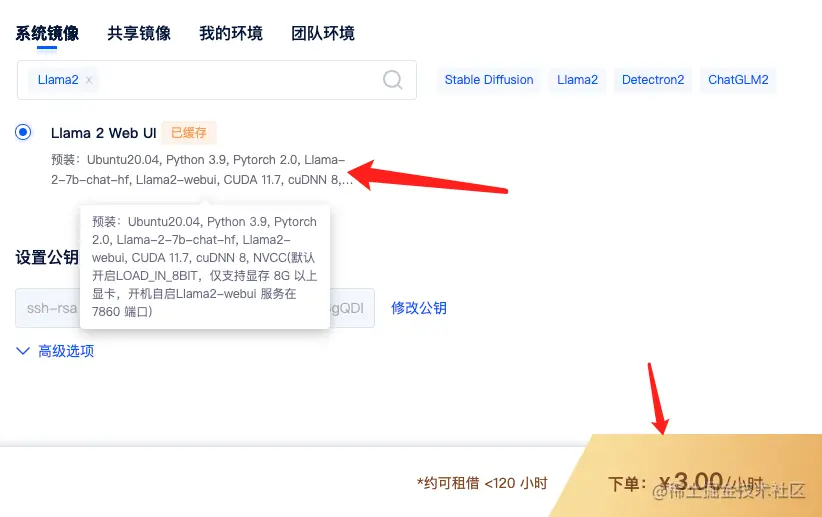Screen dimensions: 822x517
Task: Click the 约可租借 <120 小时 text
Action: [x=482, y=483]
